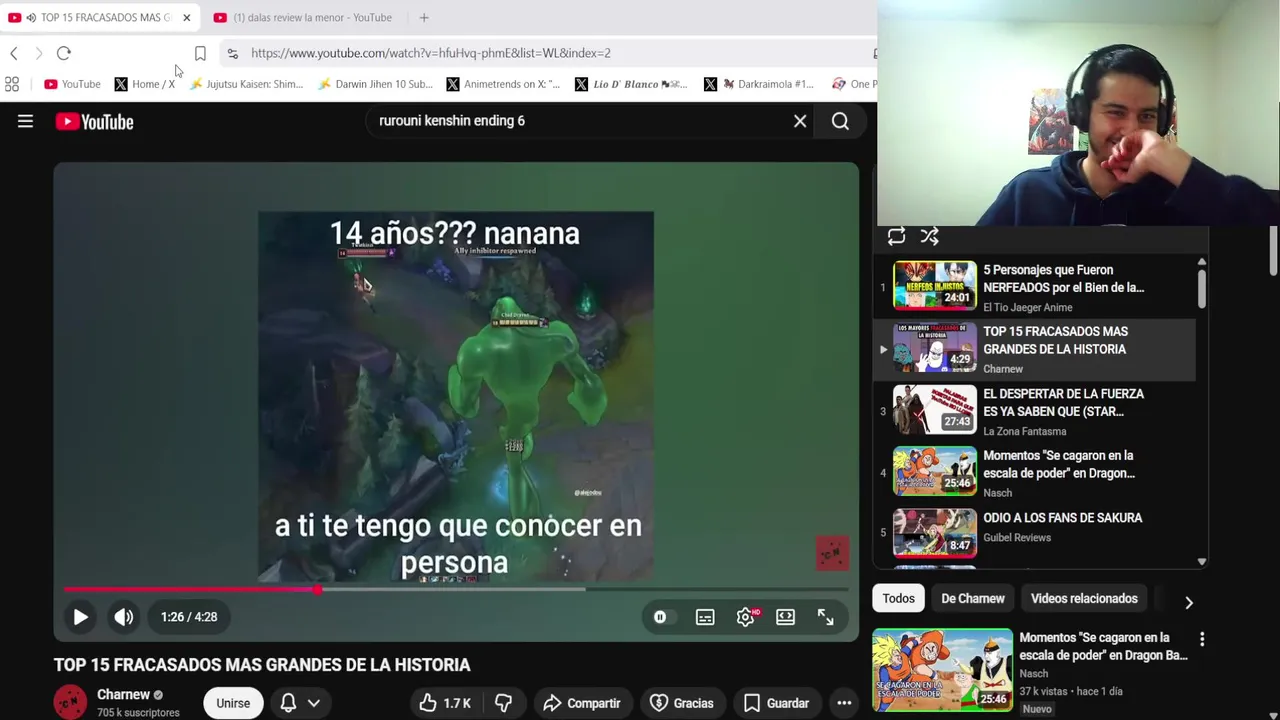1280x720 pixels.
Task: Select the Todos filter chip
Action: click(898, 598)
